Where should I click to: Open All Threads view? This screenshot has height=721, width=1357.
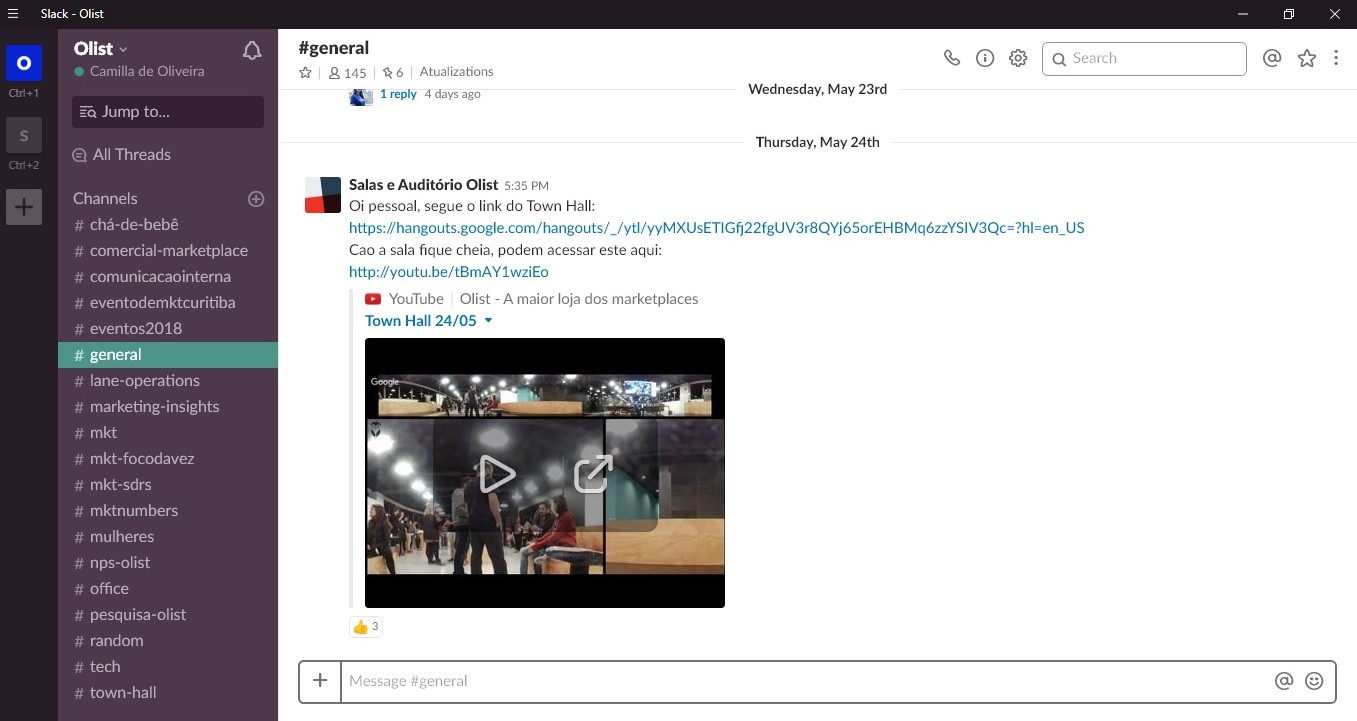[x=121, y=155]
